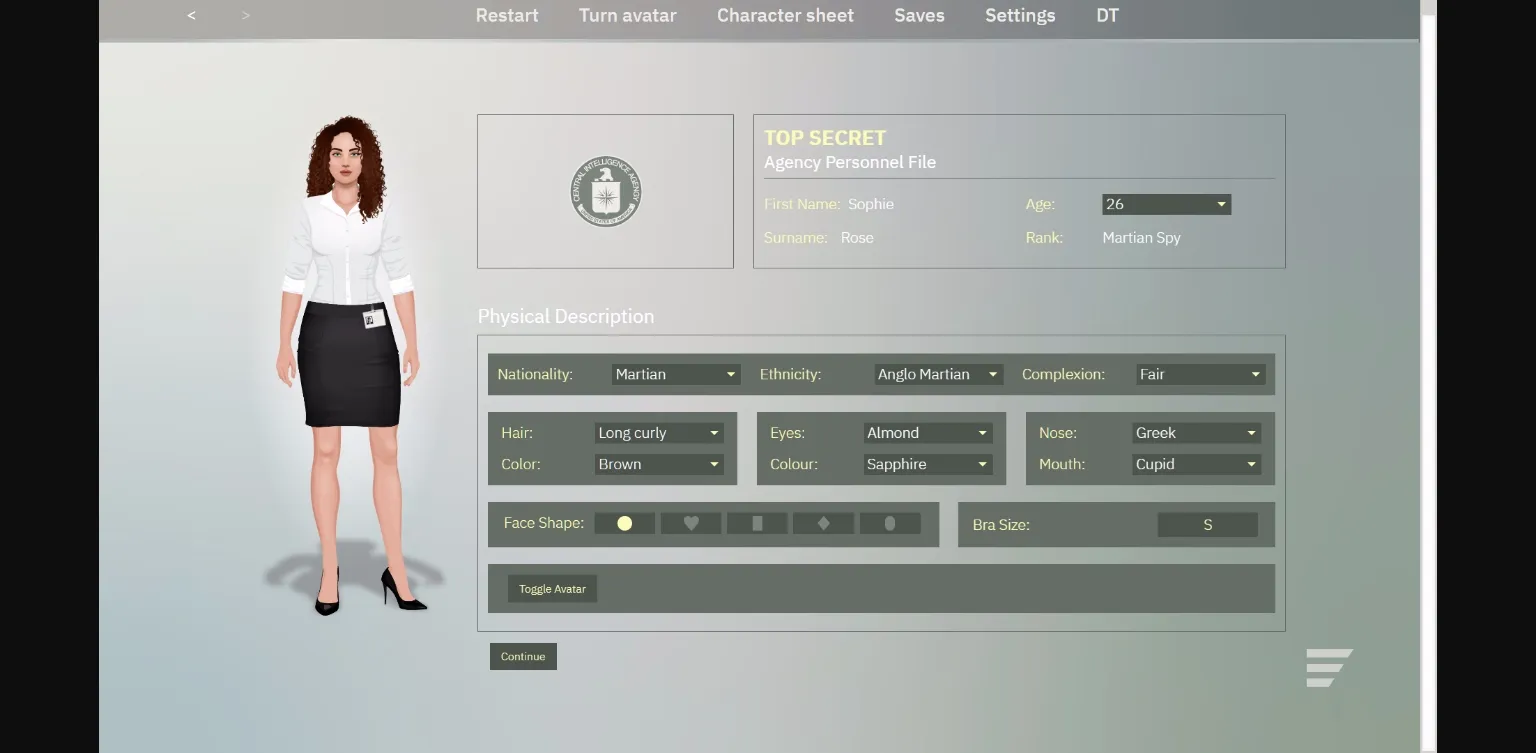Viewport: 1536px width, 753px height.
Task: Select the square face shape icon
Action: [757, 522]
